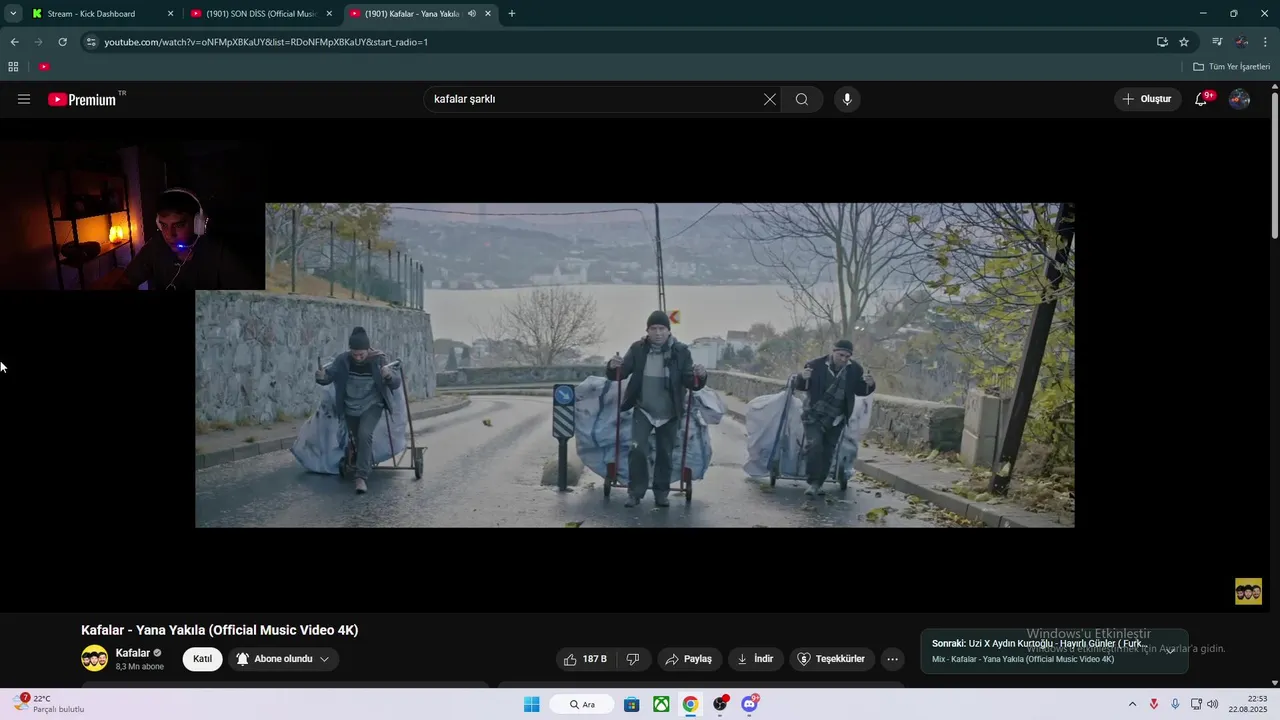Click the Katıl join button
1280x720 pixels.
pos(202,659)
